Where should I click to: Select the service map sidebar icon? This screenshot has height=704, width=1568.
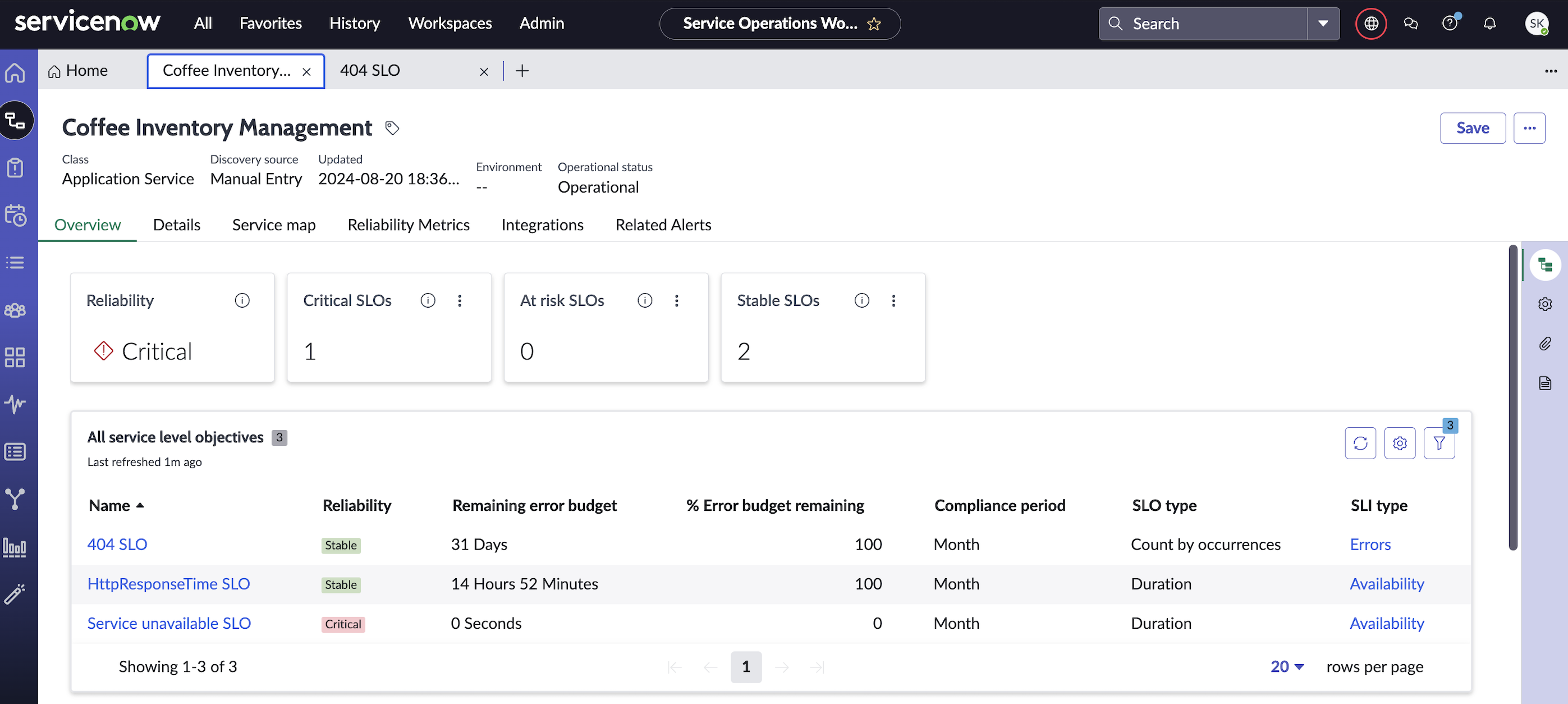(x=16, y=120)
